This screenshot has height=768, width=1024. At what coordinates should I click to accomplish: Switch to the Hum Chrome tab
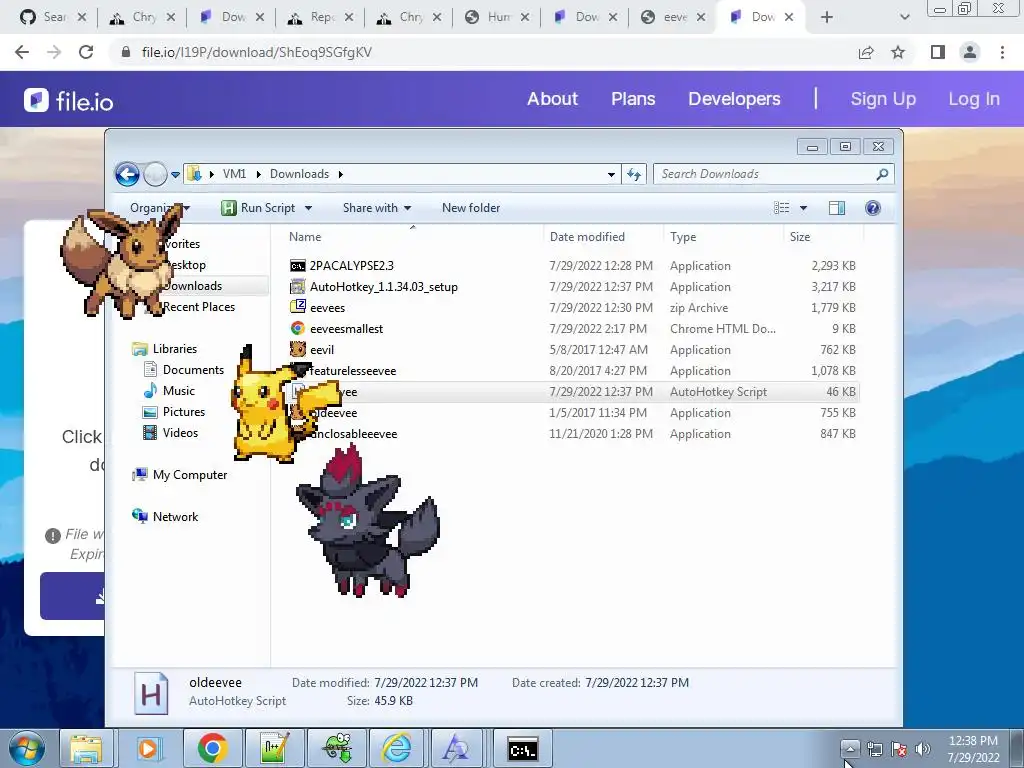(496, 17)
